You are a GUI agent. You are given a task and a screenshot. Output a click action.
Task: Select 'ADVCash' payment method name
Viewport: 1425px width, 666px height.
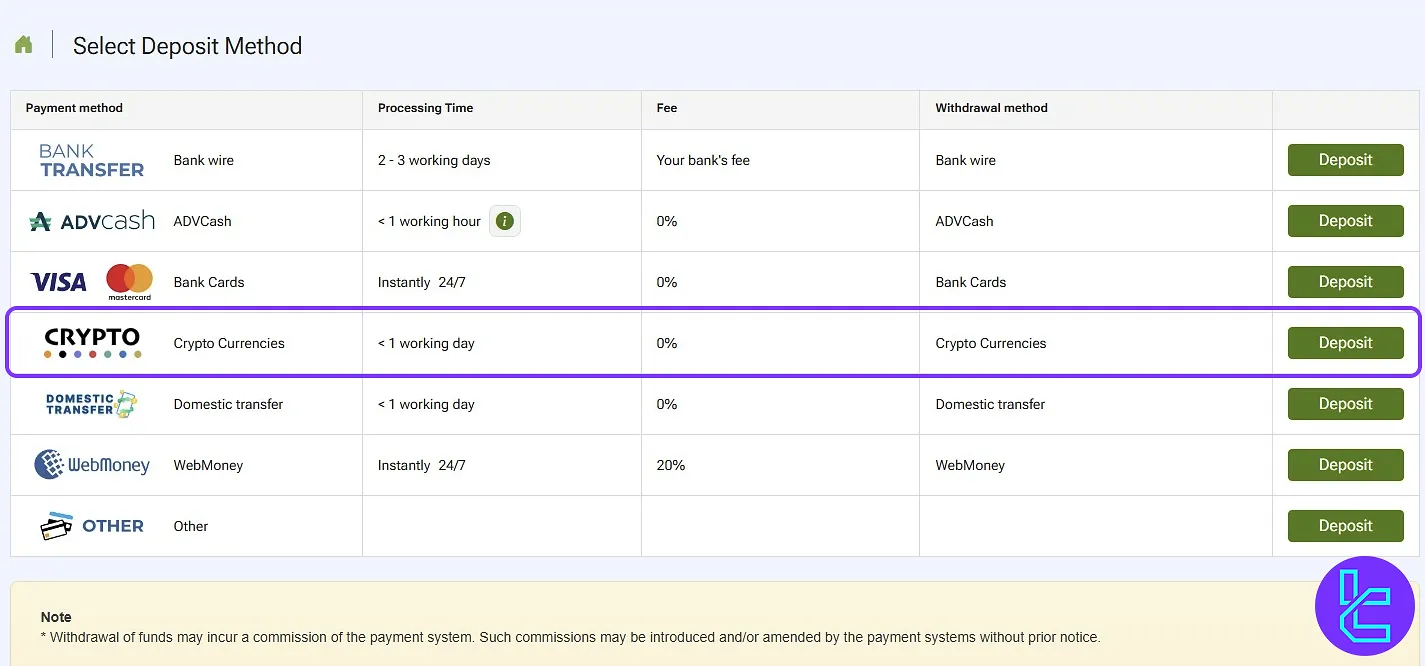[202, 221]
